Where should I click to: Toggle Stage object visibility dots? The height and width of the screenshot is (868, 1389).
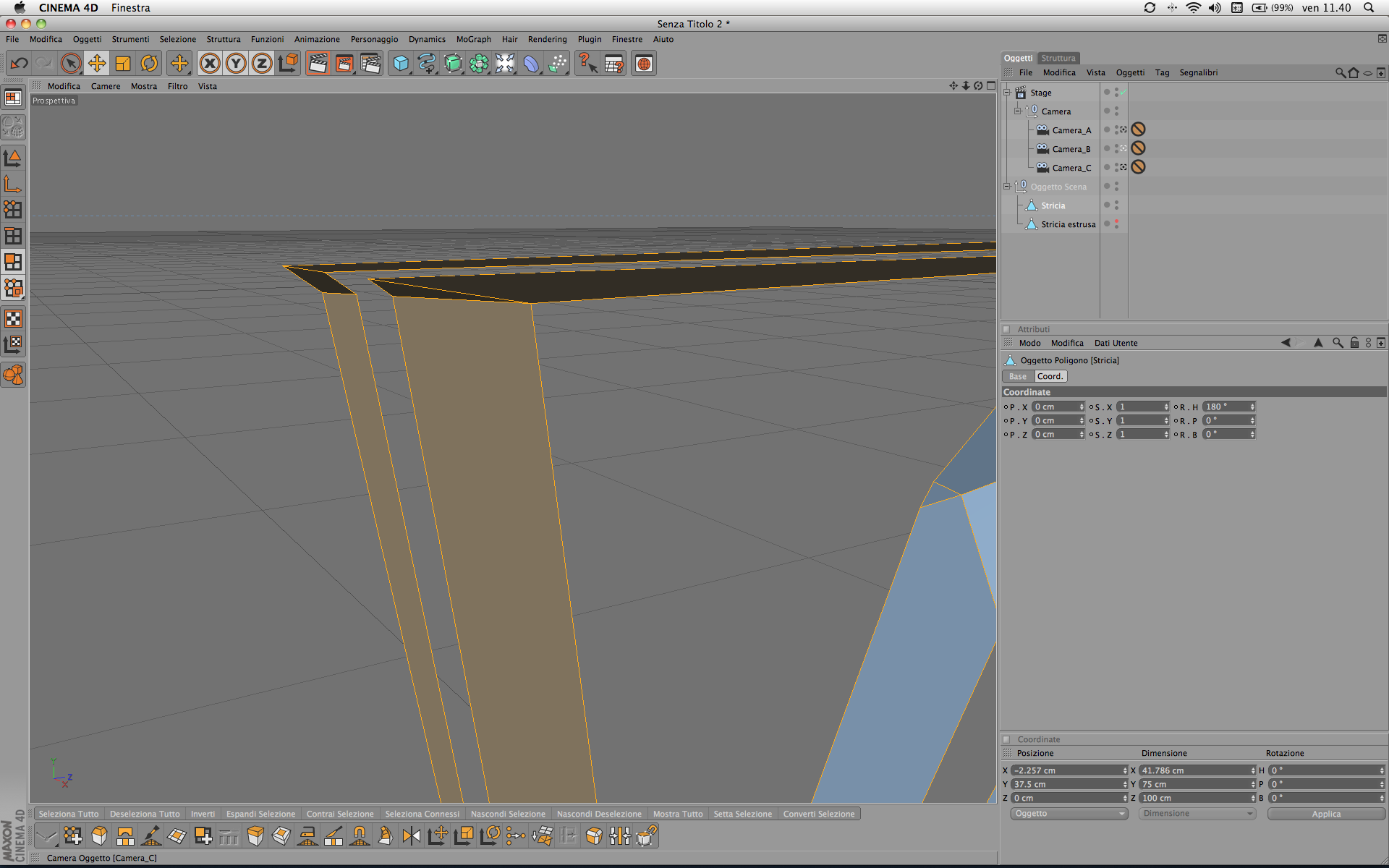[x=1116, y=93]
